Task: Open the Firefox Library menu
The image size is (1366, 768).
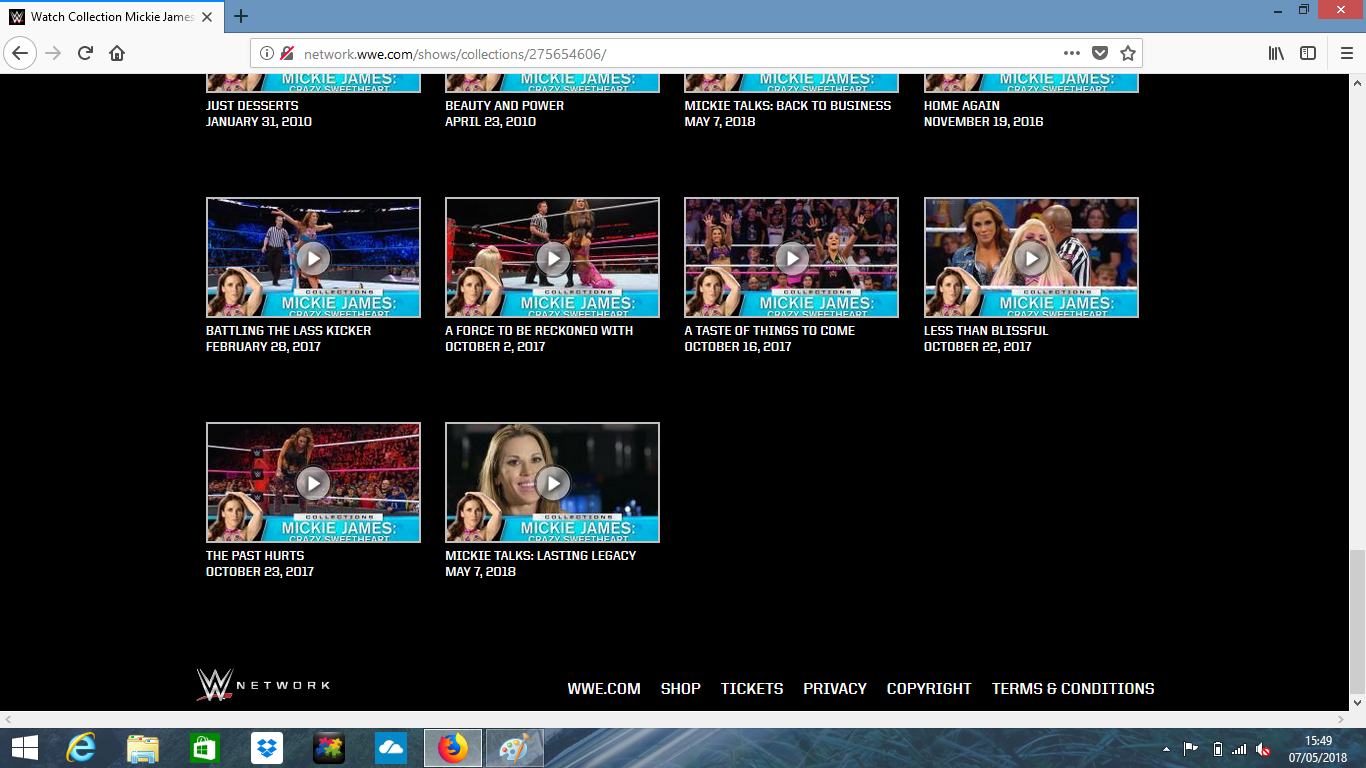Action: pyautogui.click(x=1276, y=53)
